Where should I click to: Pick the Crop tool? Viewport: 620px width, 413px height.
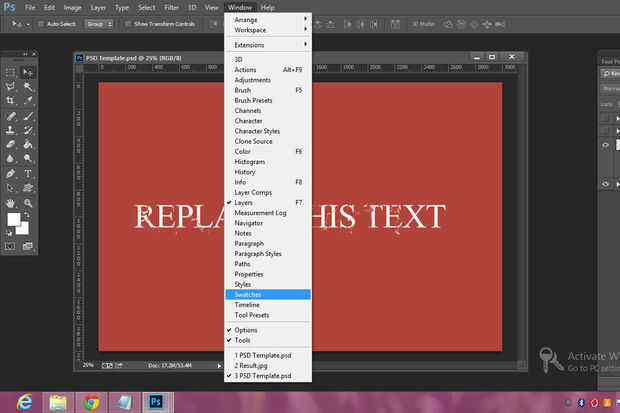(x=10, y=101)
